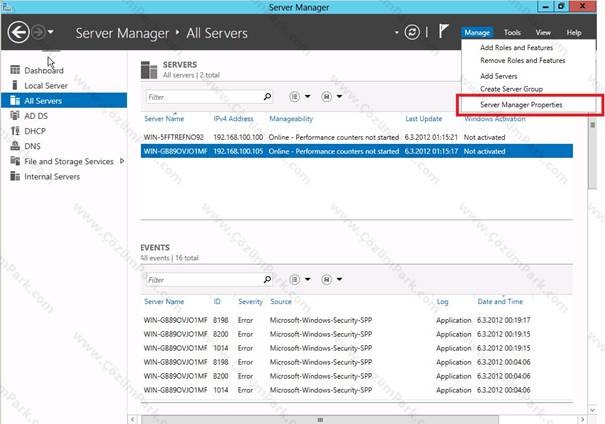Screen dimensions: 605x424
Task: Click Events saved queries icon
Action: (326, 279)
